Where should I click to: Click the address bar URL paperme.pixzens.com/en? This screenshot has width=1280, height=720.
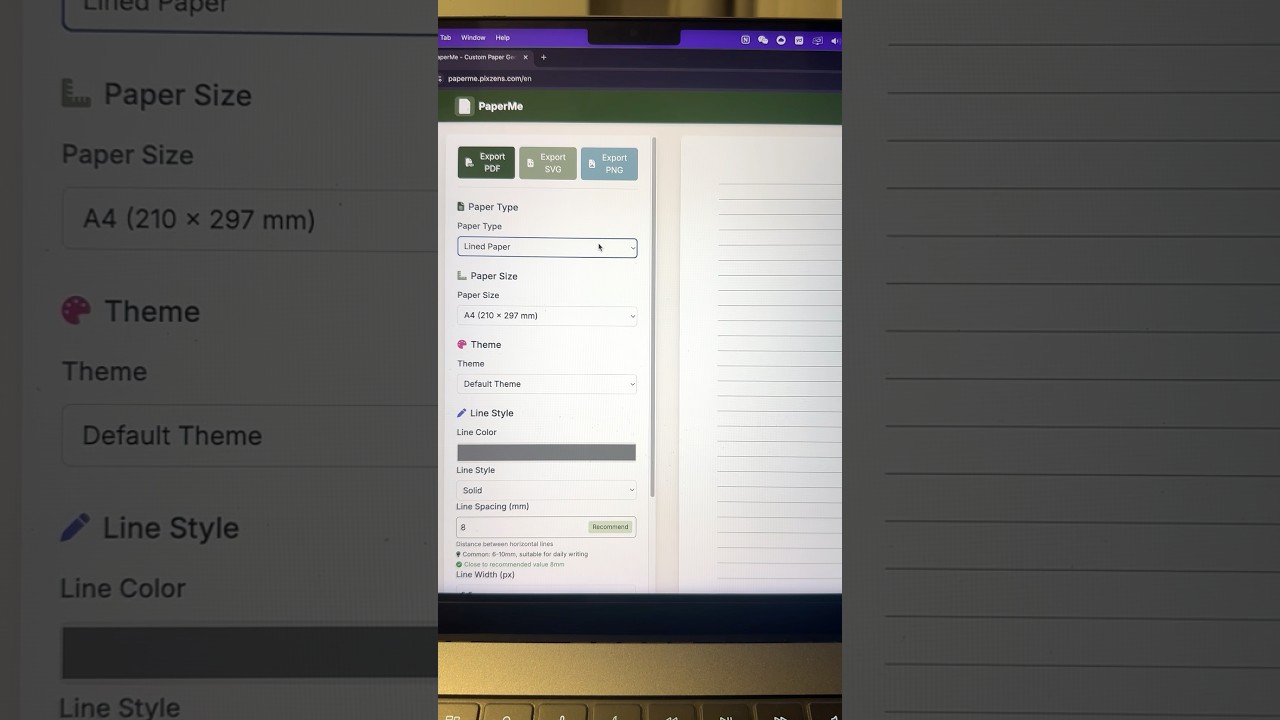coord(490,78)
